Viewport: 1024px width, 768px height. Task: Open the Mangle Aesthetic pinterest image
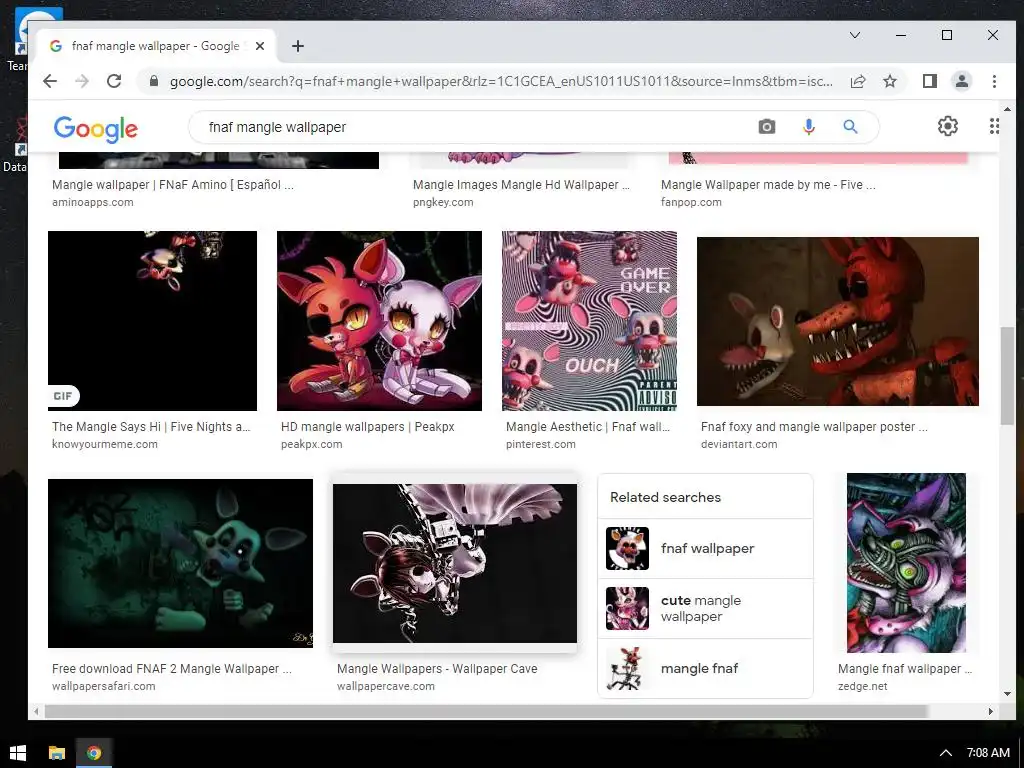589,321
